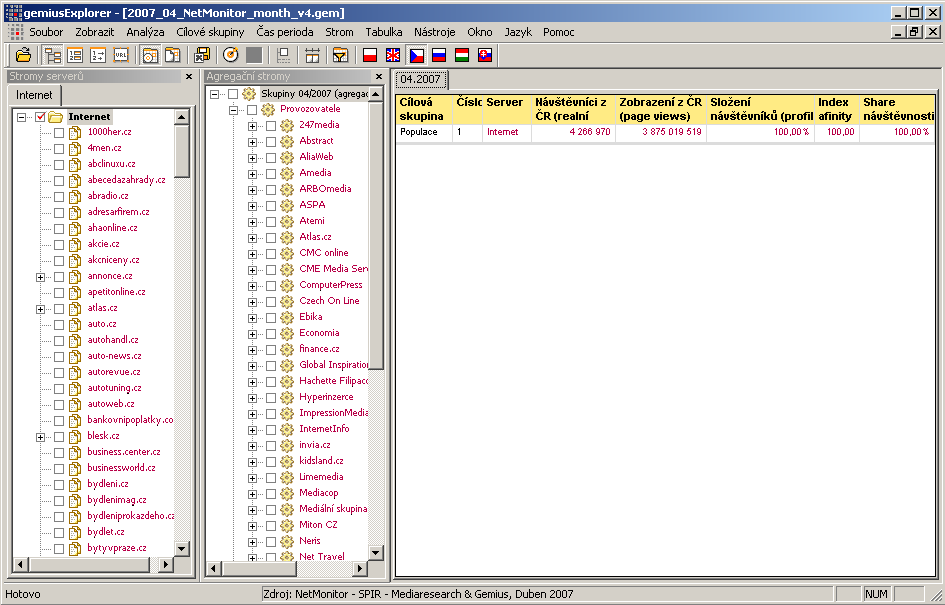
Task: Click the open file folder toolbar icon
Action: 24,55
